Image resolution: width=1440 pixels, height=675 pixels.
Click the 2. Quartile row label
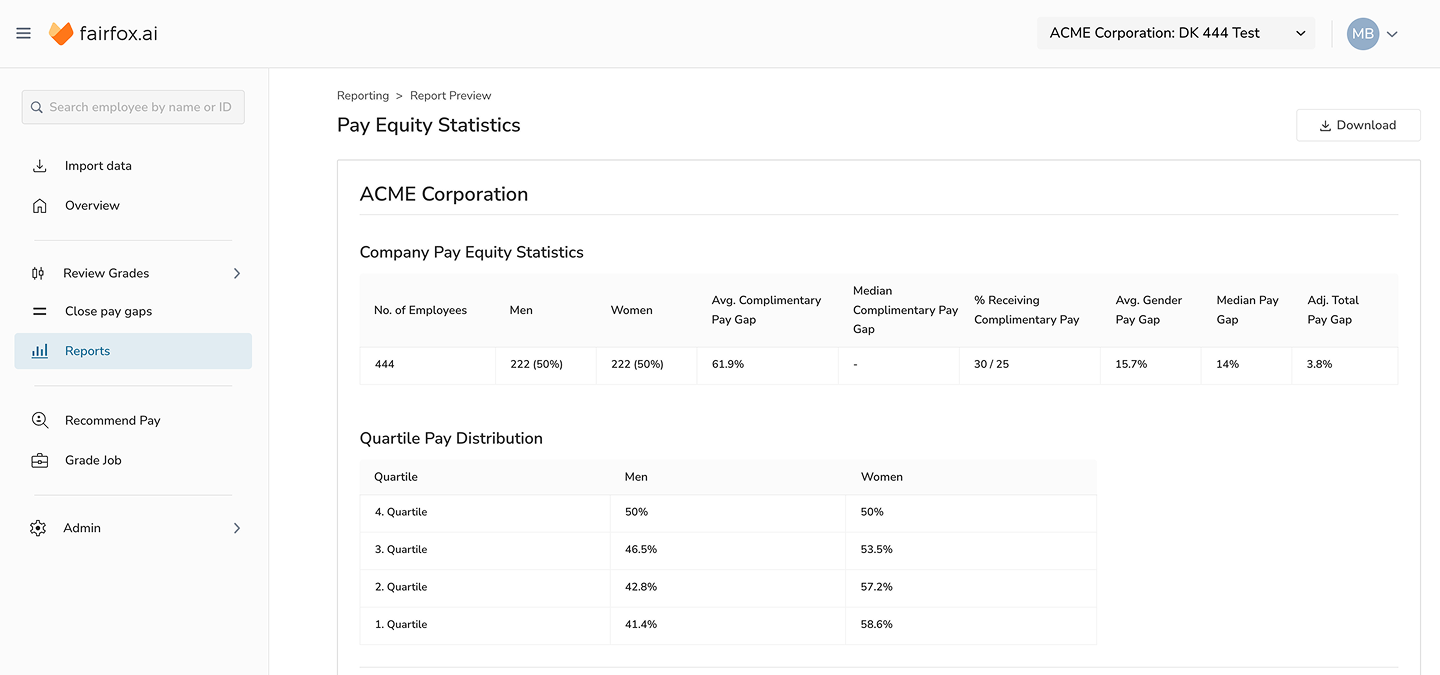pyautogui.click(x=401, y=587)
